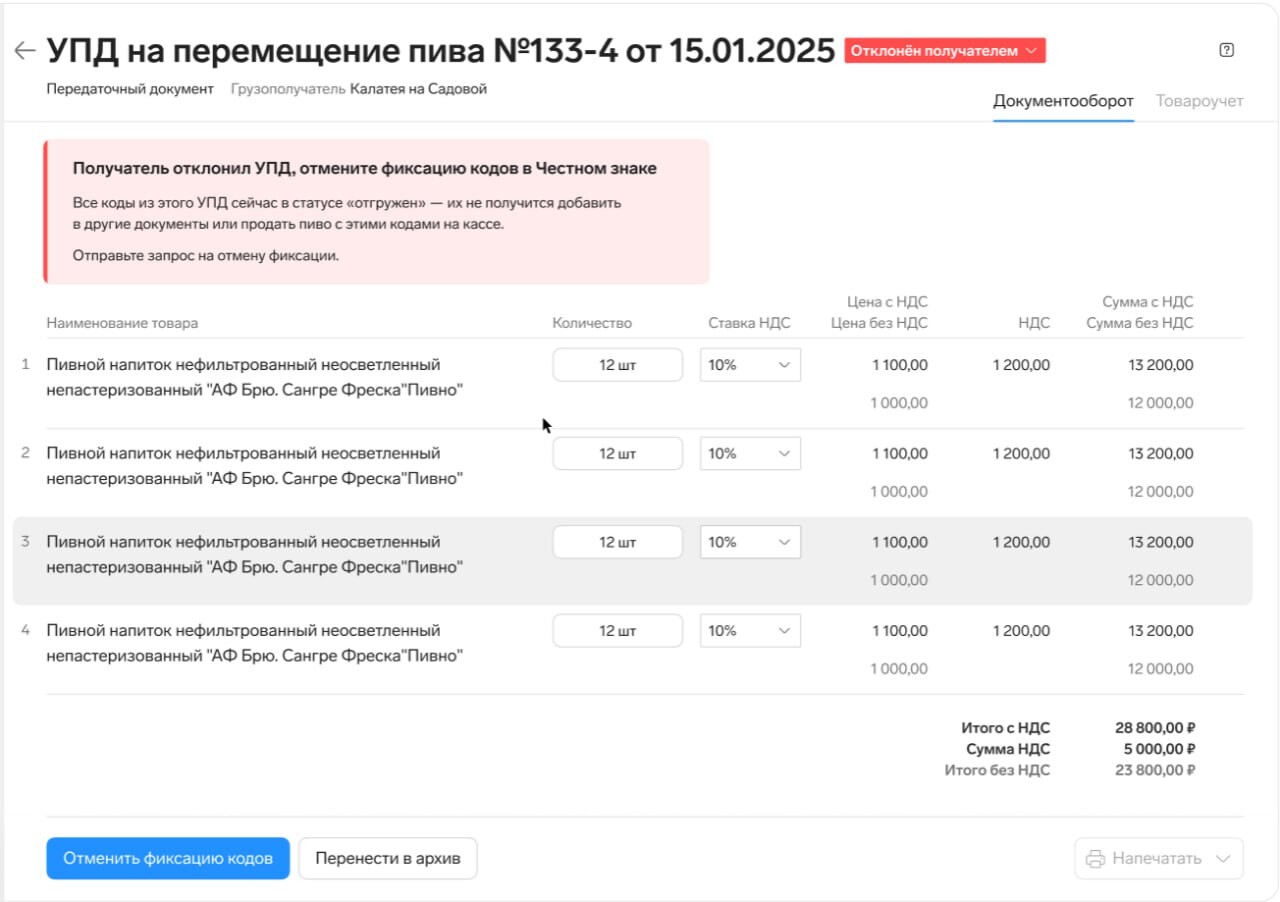
Task: Open the Отклонён получателем status dropdown
Action: point(945,51)
